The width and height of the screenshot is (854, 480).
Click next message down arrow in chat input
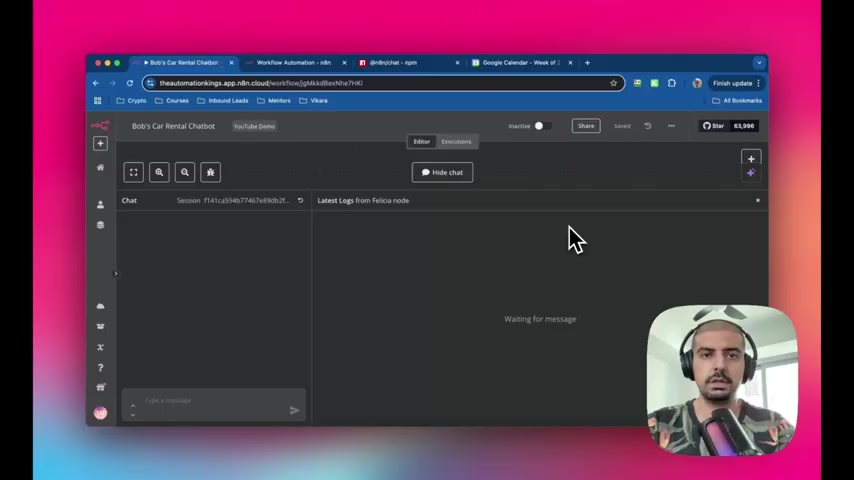(133, 415)
